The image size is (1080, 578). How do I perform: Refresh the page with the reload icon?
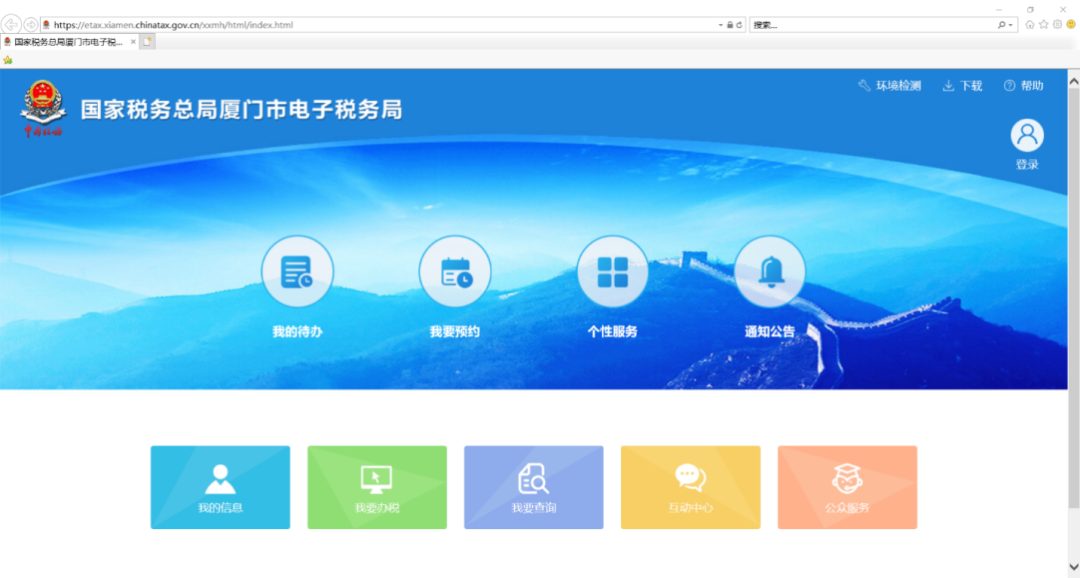point(739,25)
